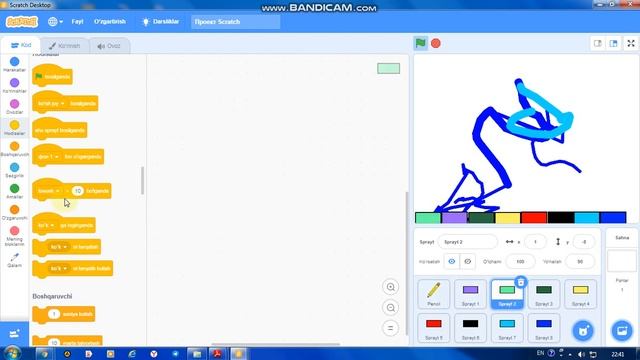Open tovush dropdown in greater-than block
The height and width of the screenshot is (360, 640).
pos(49,191)
